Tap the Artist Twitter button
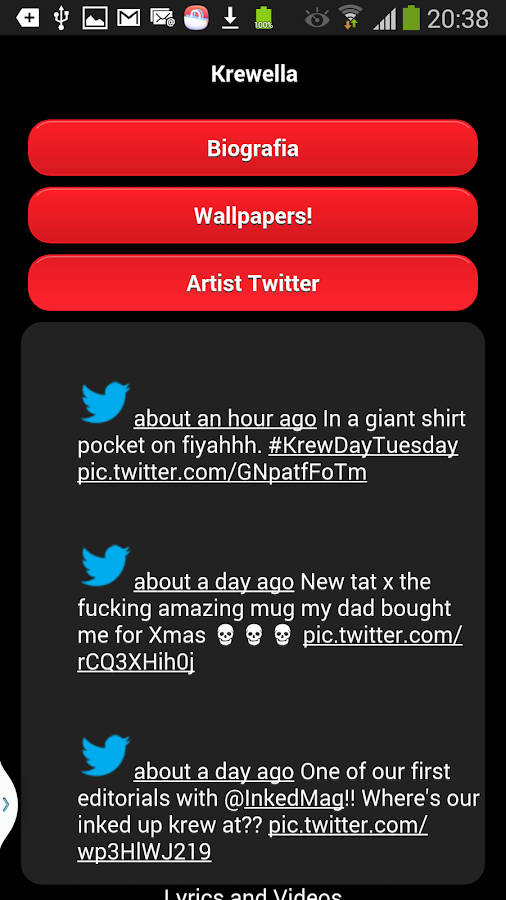This screenshot has height=900, width=506. [253, 283]
